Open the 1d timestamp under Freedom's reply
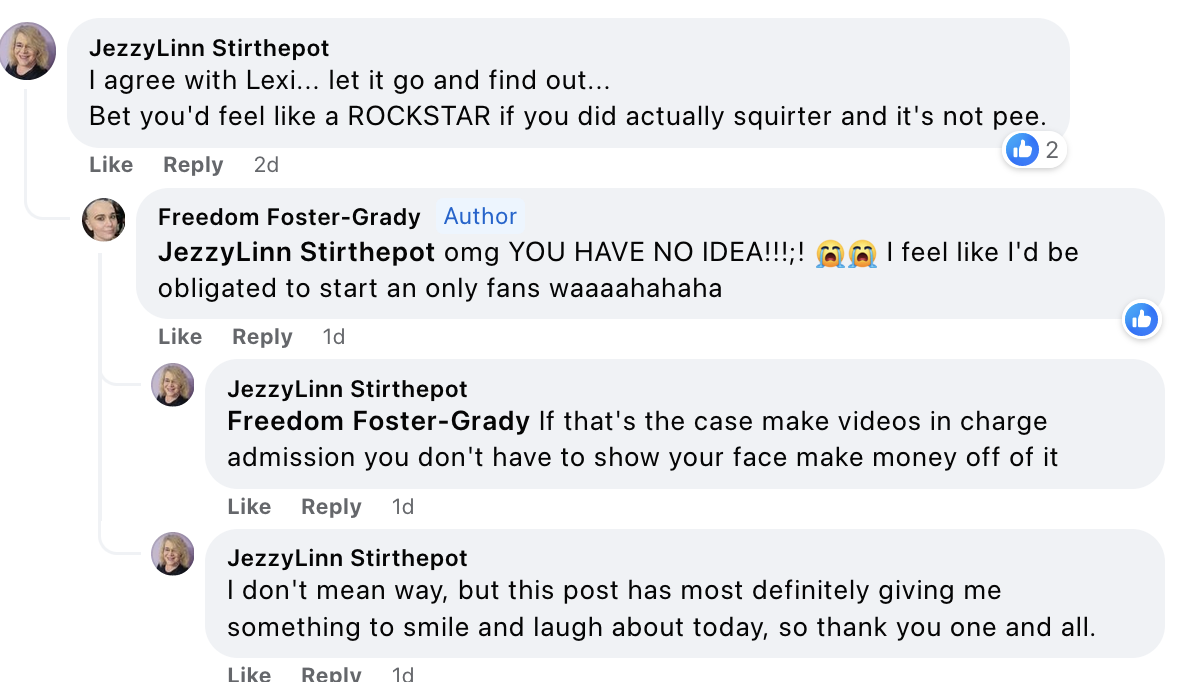This screenshot has height=682, width=1194. (334, 336)
